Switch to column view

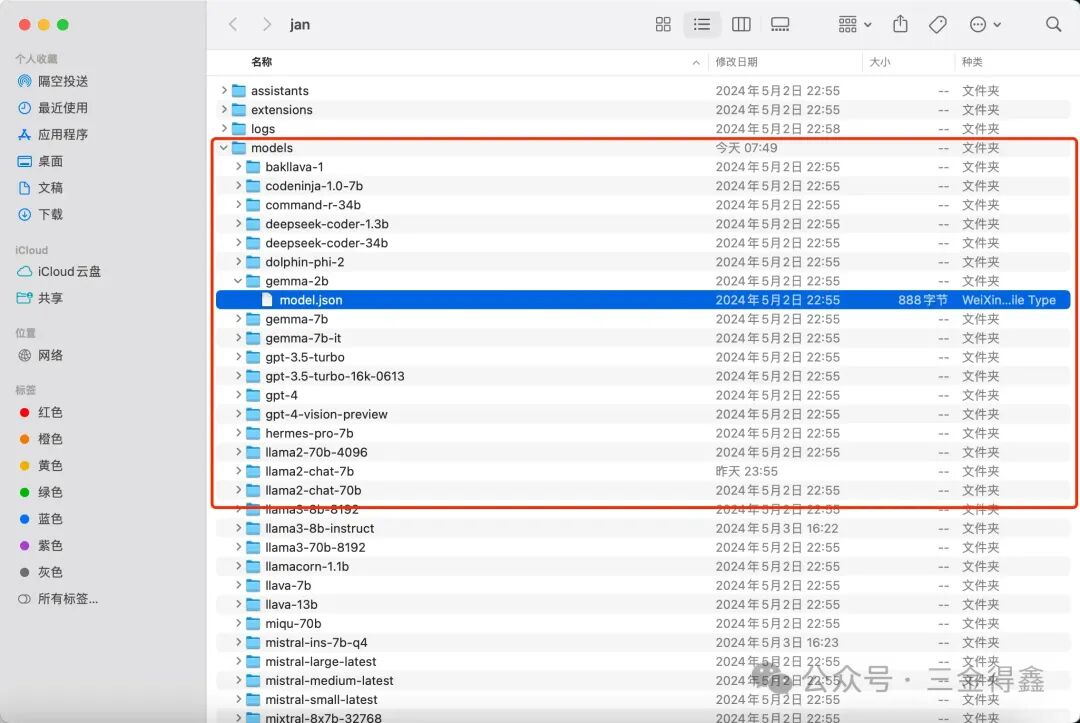tap(741, 24)
